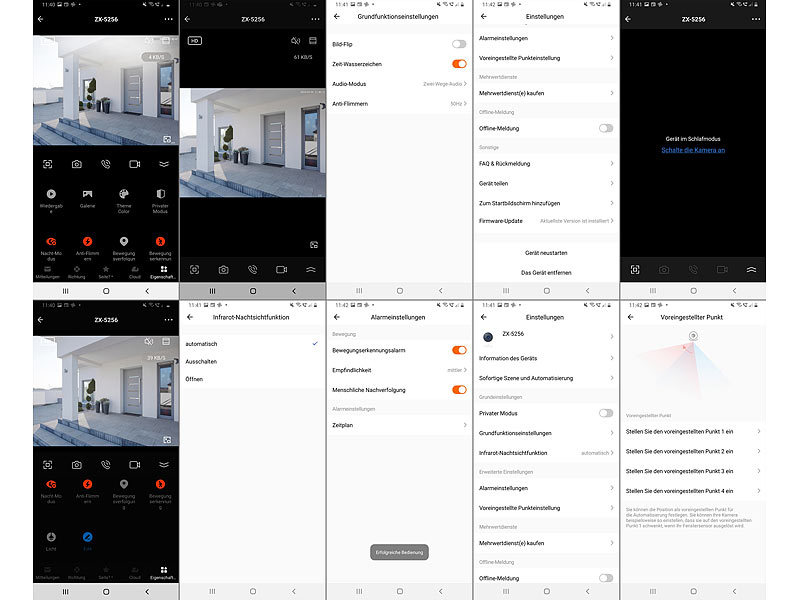Open the Galerie icon
800x600 pixels.
pyautogui.click(x=87, y=194)
